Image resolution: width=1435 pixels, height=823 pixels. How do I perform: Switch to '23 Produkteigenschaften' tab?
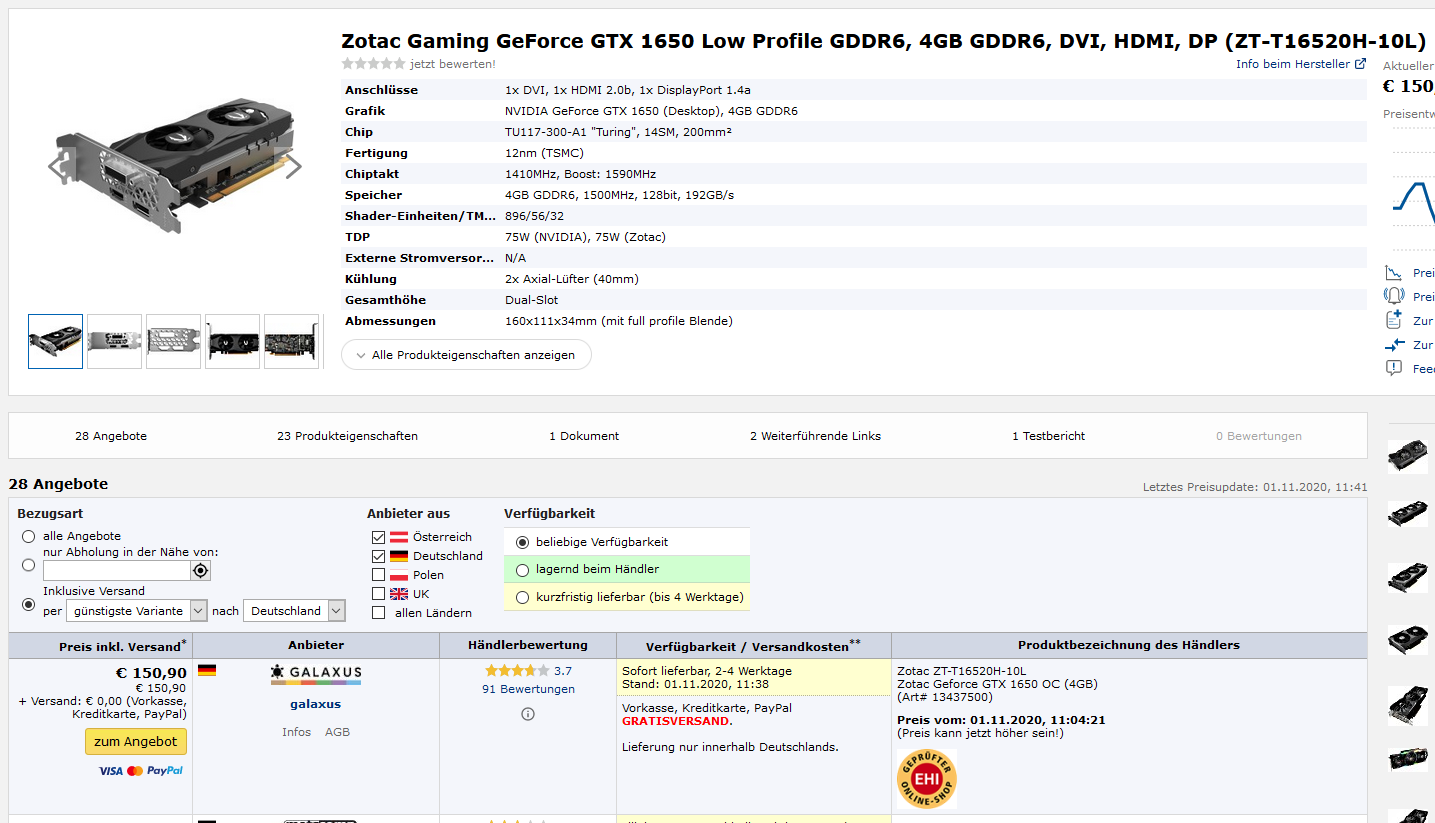pos(348,436)
